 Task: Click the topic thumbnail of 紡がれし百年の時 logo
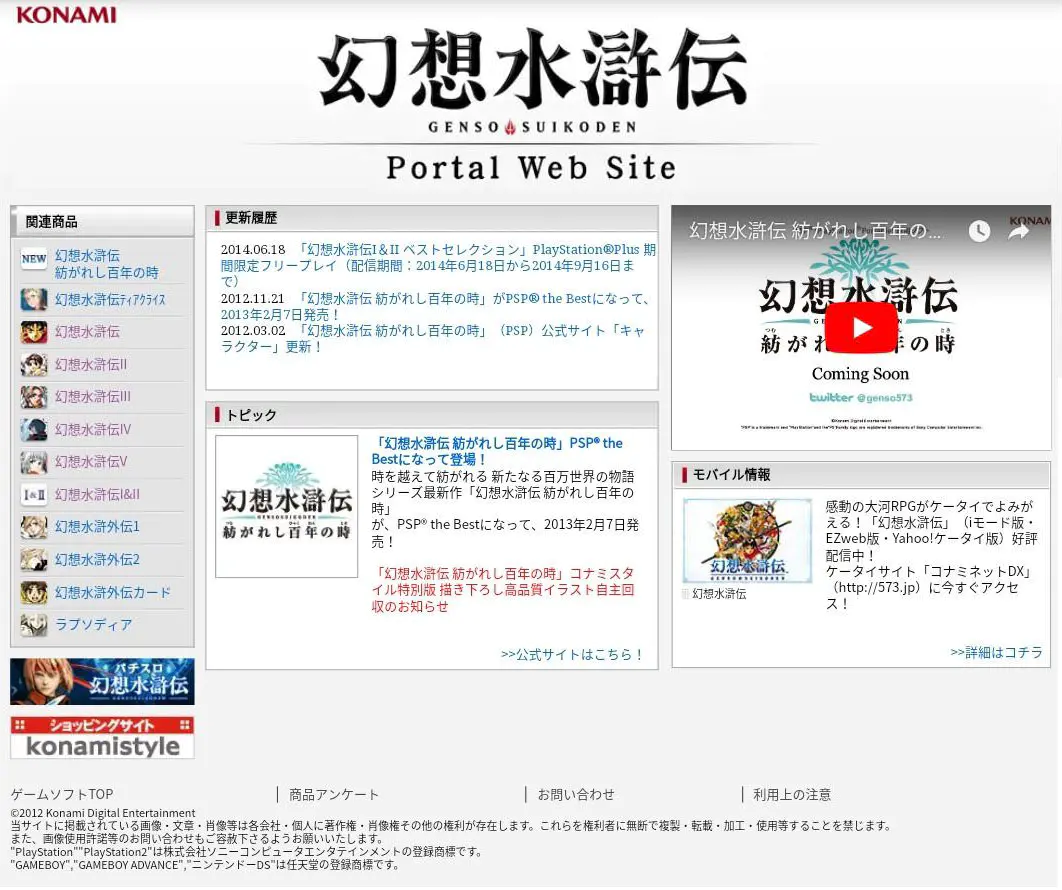tap(286, 507)
